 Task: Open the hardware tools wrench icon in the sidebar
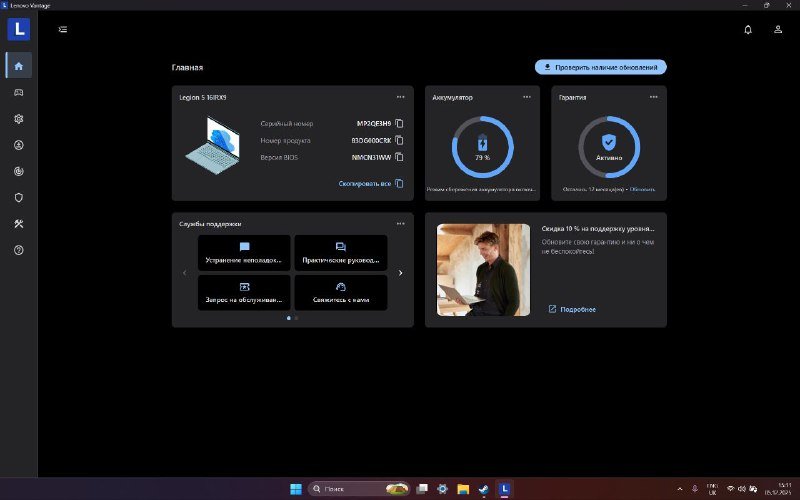(19, 224)
